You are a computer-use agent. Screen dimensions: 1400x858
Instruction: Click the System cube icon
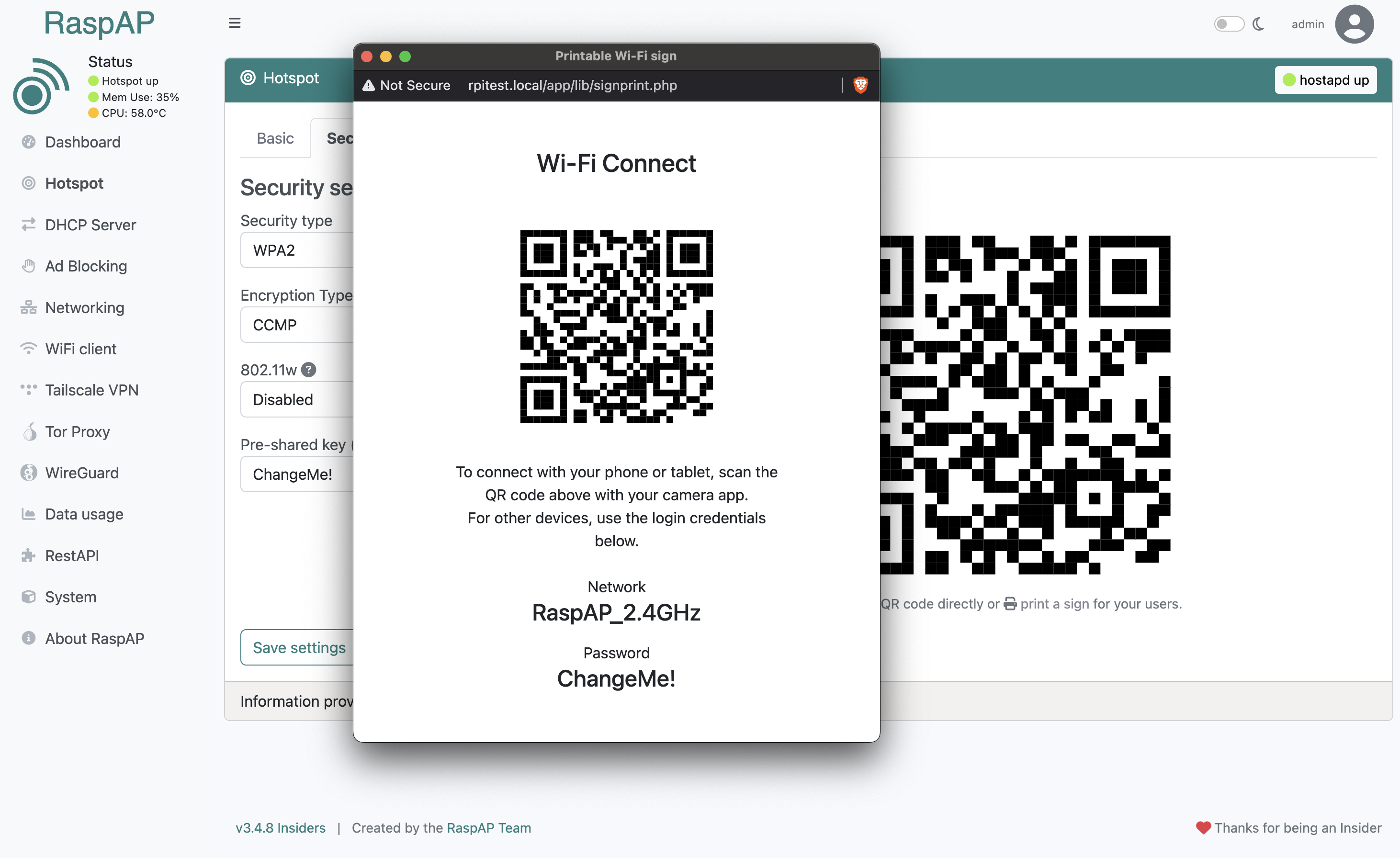(x=28, y=597)
